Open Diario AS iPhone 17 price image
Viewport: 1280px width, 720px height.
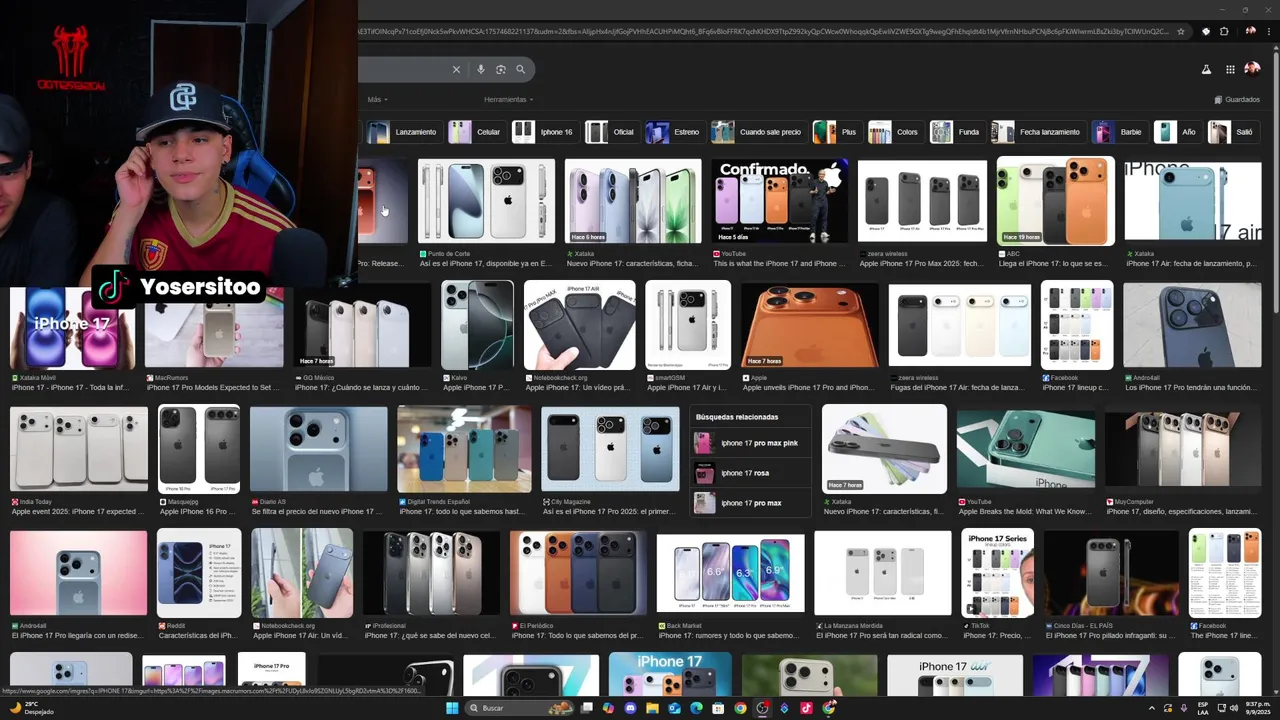click(x=318, y=449)
